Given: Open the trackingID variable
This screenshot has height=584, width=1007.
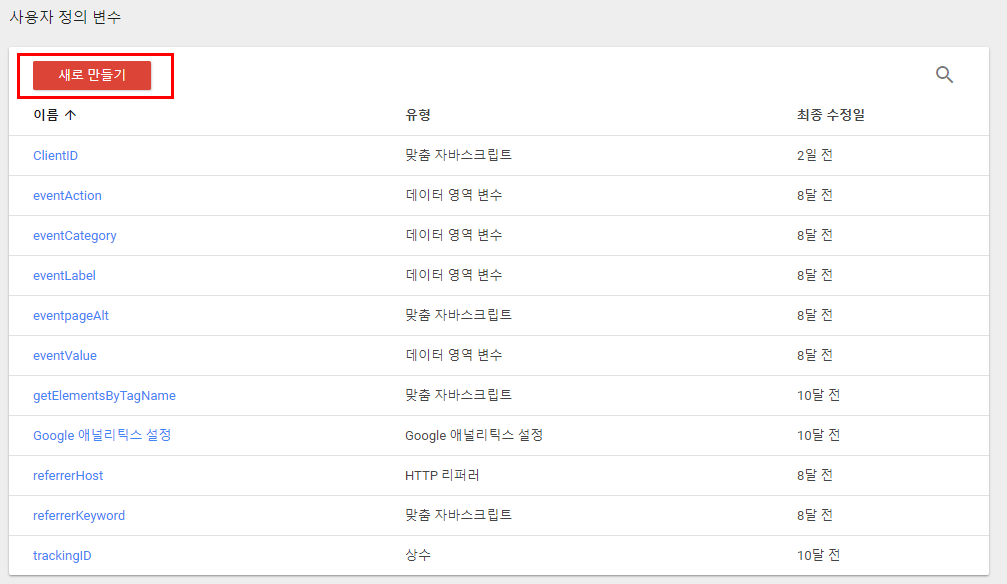Looking at the screenshot, I should pos(62,556).
